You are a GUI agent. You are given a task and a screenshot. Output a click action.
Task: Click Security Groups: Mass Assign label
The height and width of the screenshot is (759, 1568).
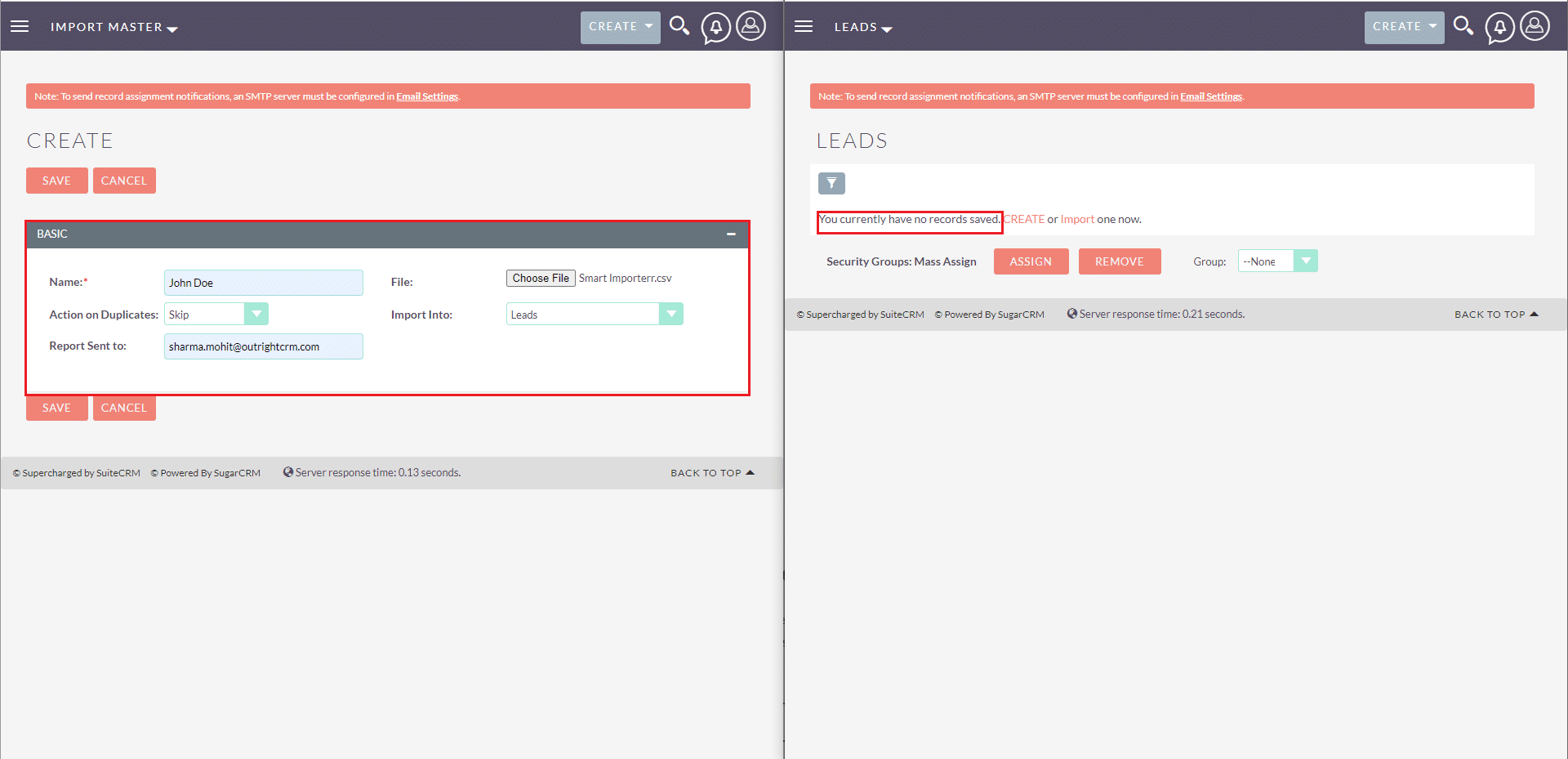(902, 261)
